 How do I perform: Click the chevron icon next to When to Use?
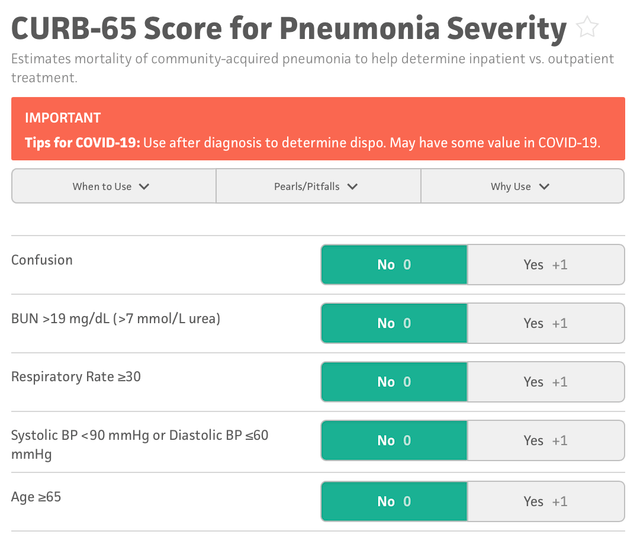[x=144, y=187]
